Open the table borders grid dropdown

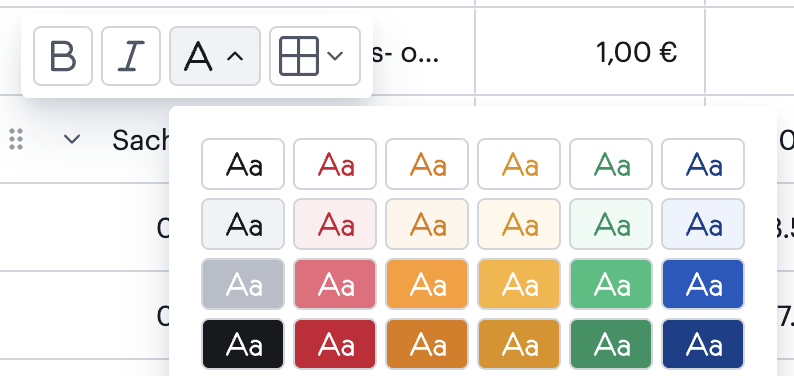[314, 56]
